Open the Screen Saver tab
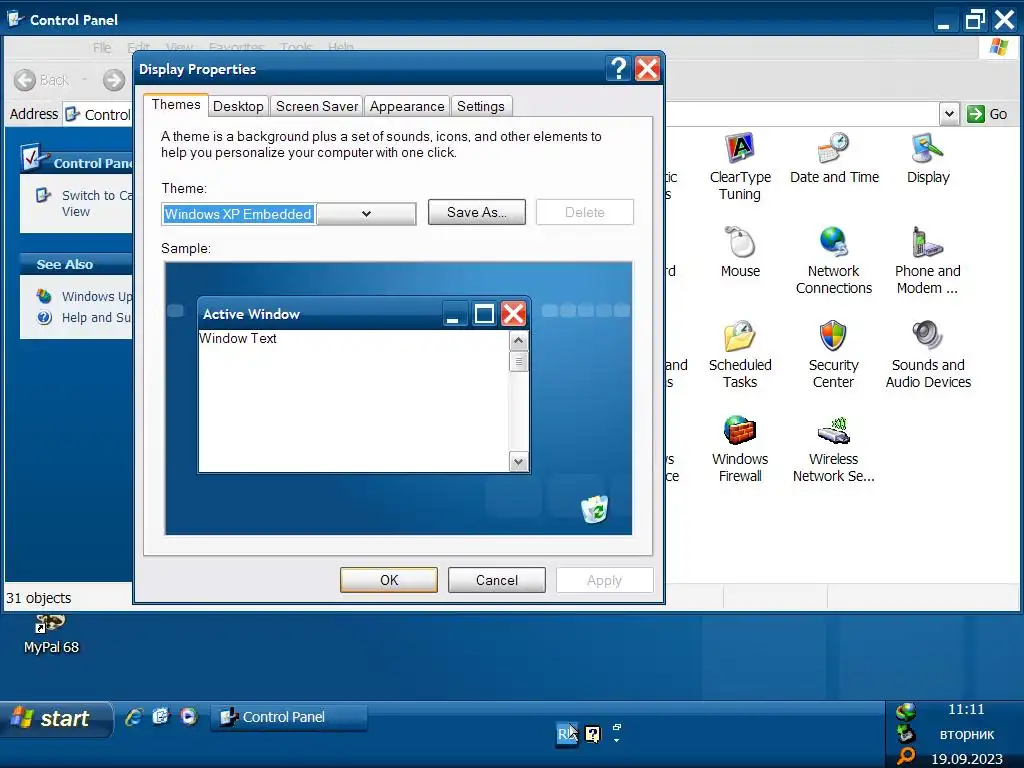The image size is (1024, 768). tap(317, 106)
